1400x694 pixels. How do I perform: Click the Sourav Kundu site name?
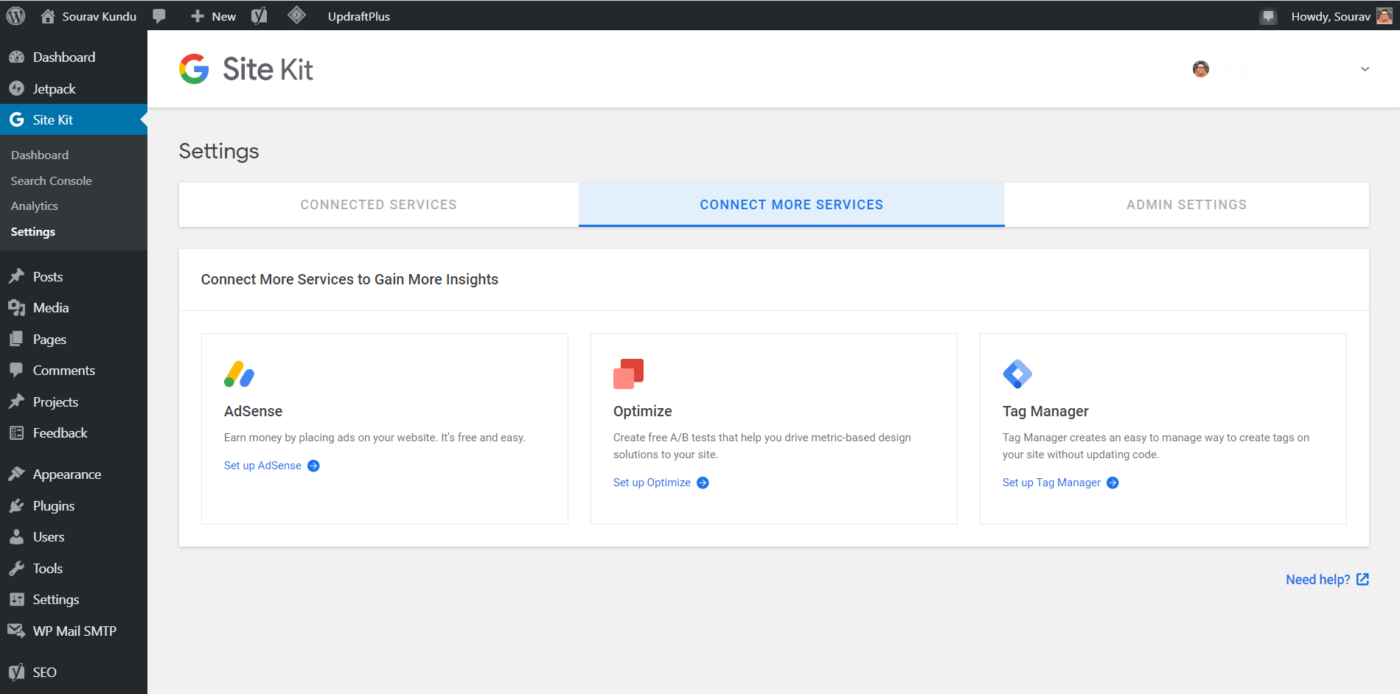pos(99,16)
